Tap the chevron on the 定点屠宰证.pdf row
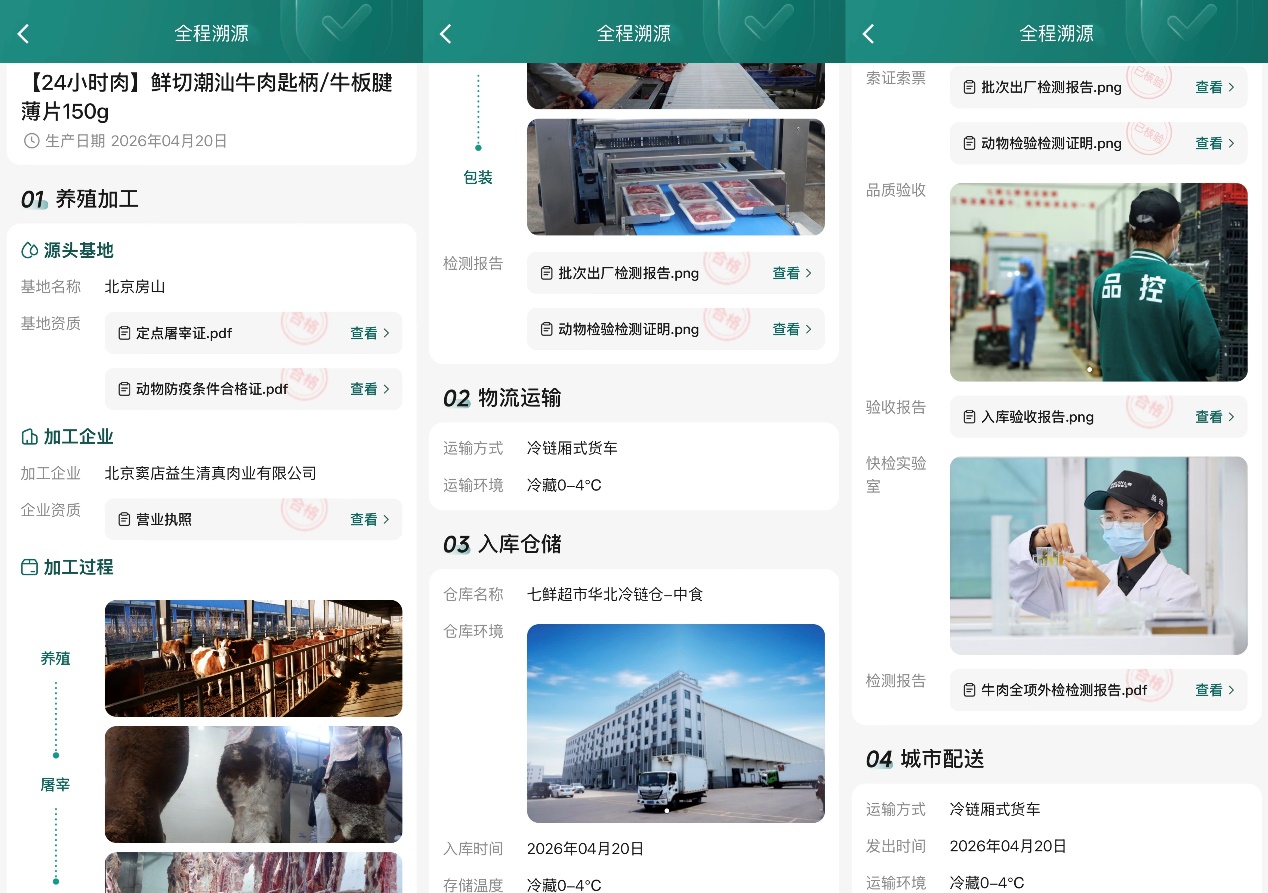1268x893 pixels. [386, 333]
